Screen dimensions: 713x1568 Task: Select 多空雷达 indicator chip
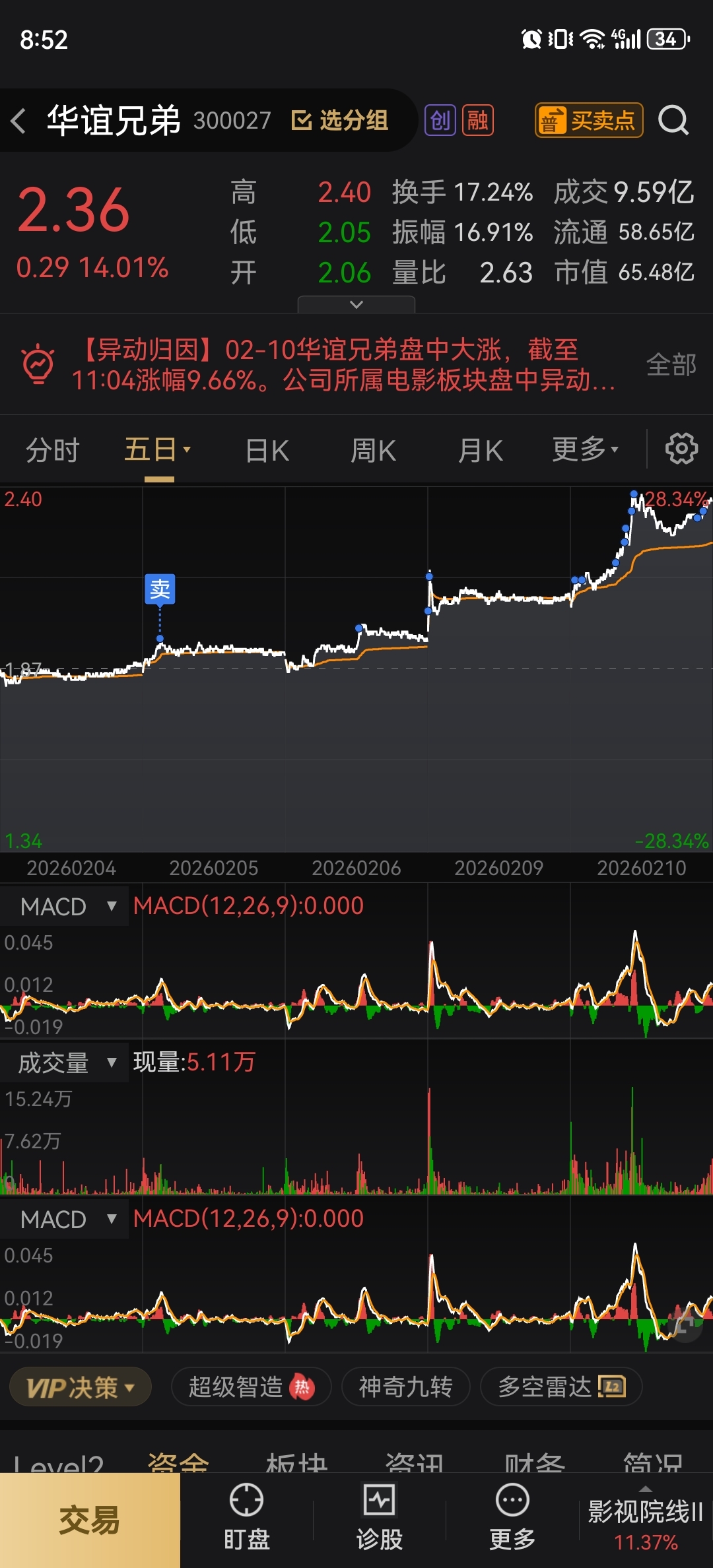(561, 1387)
